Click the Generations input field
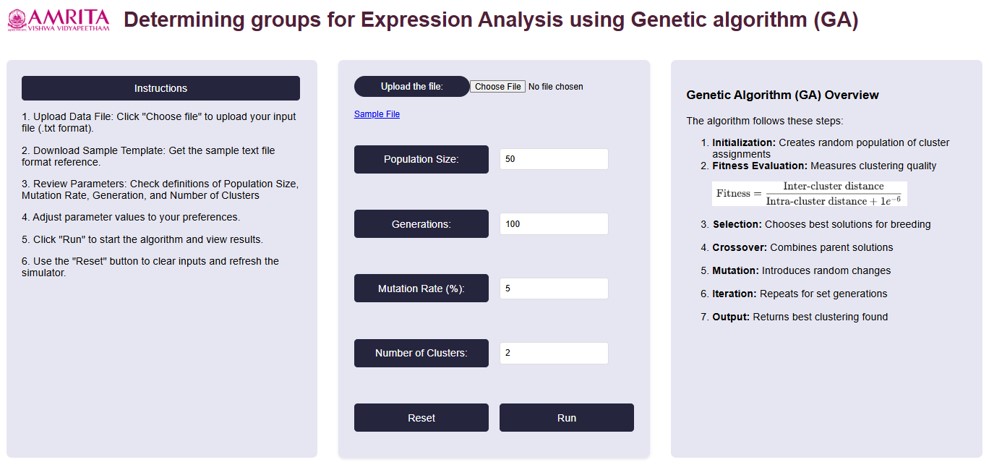This screenshot has width=989, height=470. tap(553, 224)
